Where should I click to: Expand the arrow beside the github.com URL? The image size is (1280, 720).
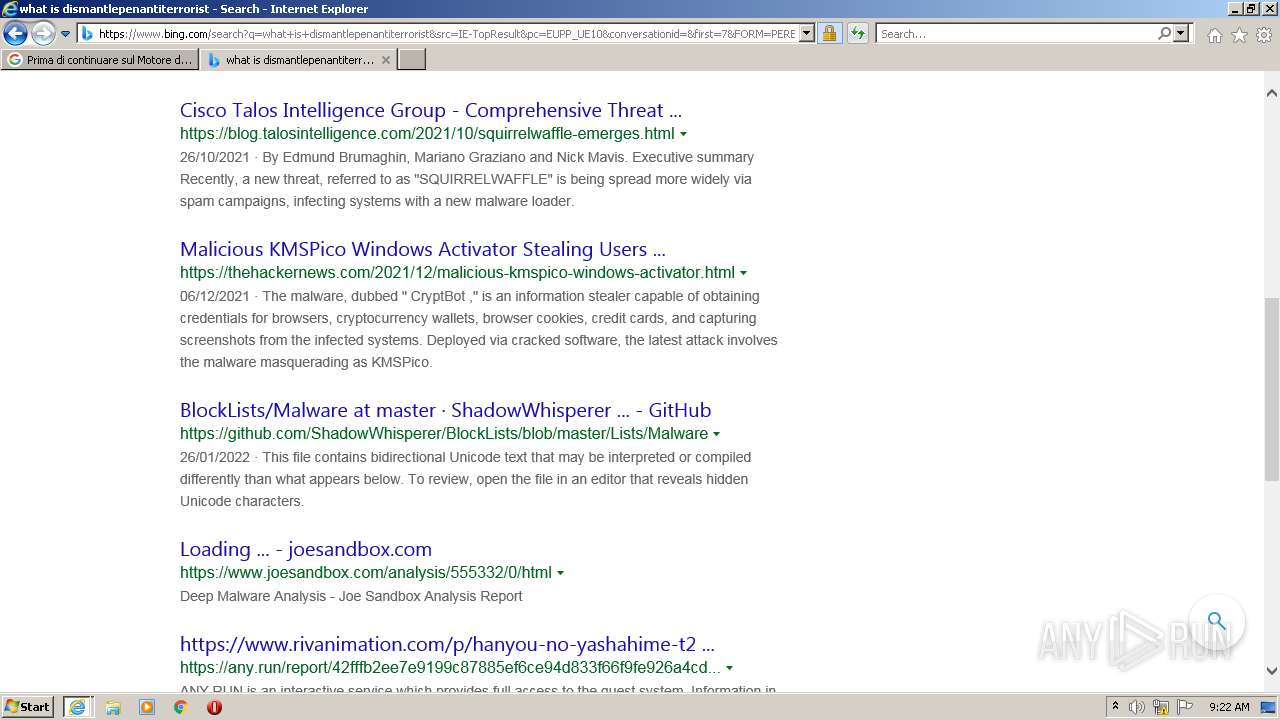[716, 434]
